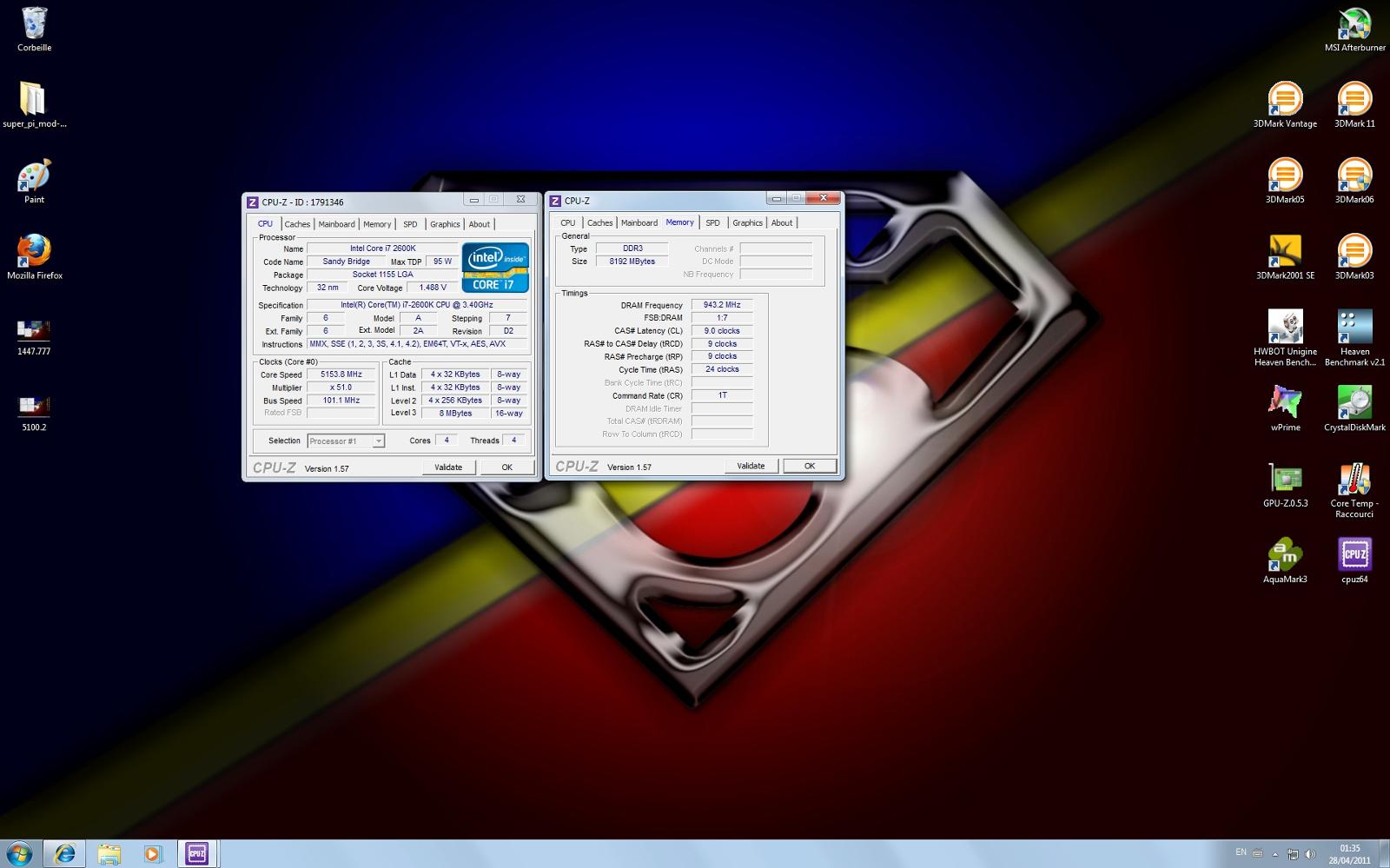1390x868 pixels.
Task: Click the Bus Speed 101.1 MHz value
Action: pyautogui.click(x=341, y=401)
